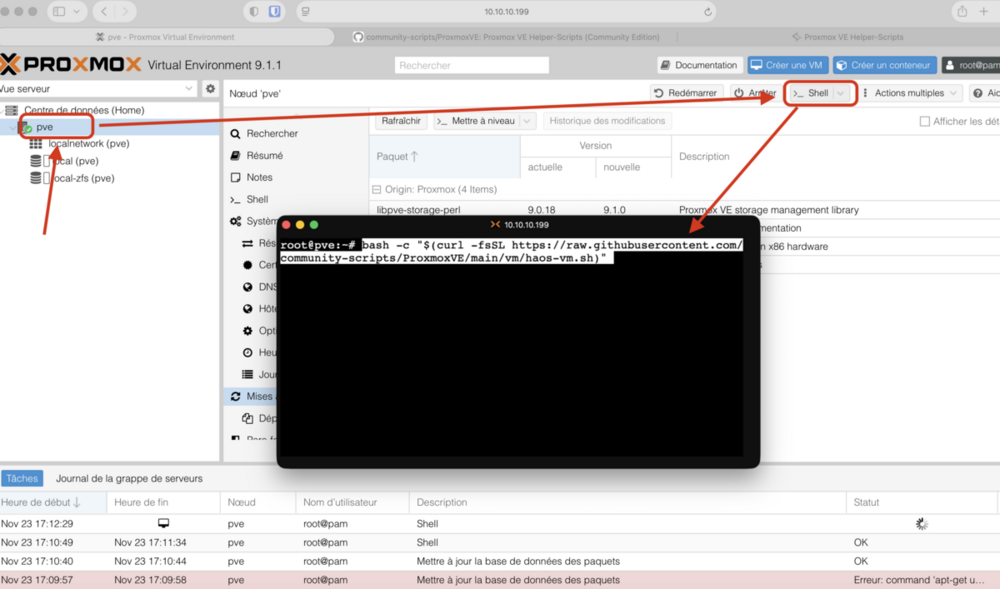The width and height of the screenshot is (1000, 589).
Task: Click the Safari address bar showing 10.10.10.199
Action: pos(506,11)
